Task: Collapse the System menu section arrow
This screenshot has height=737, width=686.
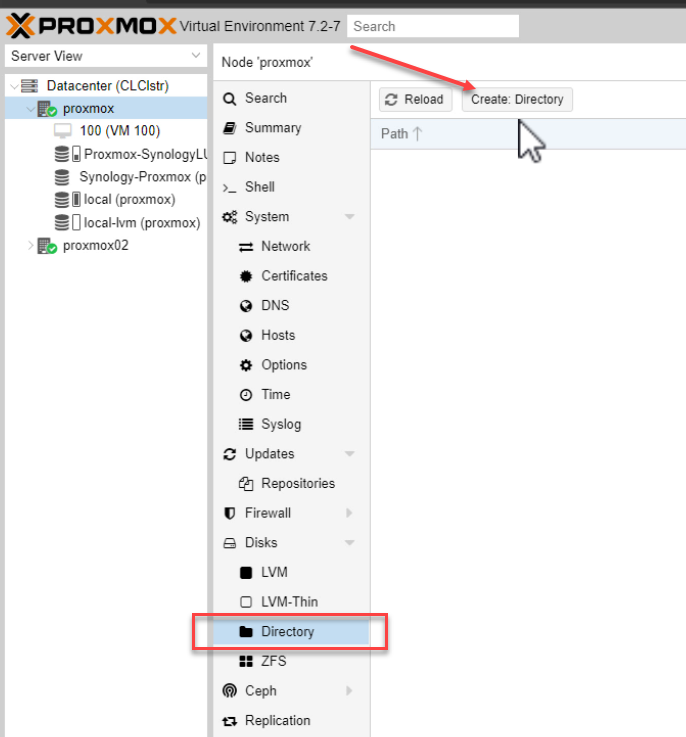Action: coord(349,217)
